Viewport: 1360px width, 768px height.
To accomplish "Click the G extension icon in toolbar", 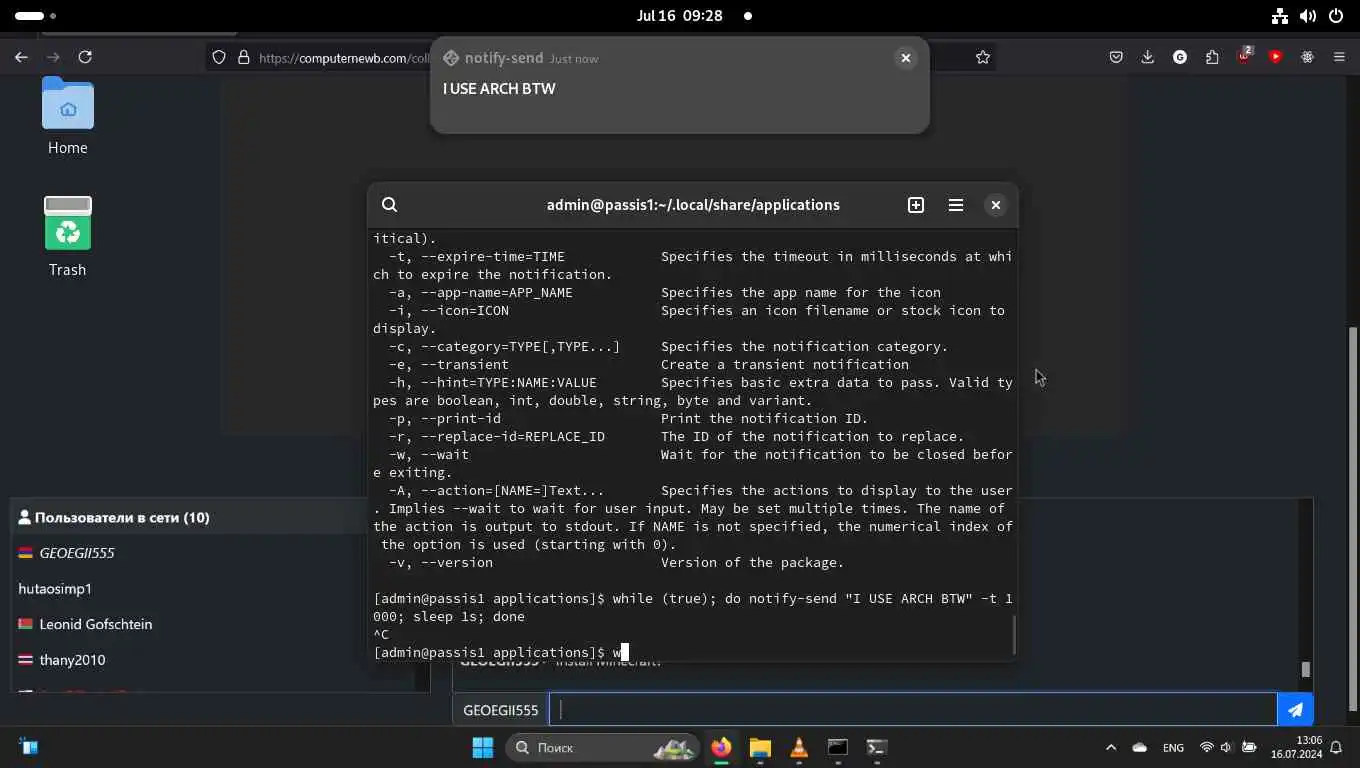I will [1180, 57].
